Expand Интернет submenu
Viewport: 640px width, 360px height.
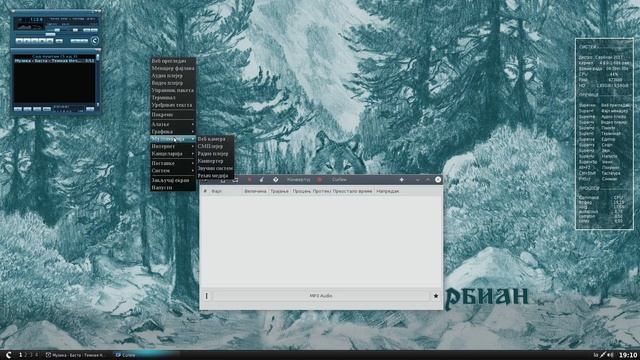pyautogui.click(x=173, y=146)
